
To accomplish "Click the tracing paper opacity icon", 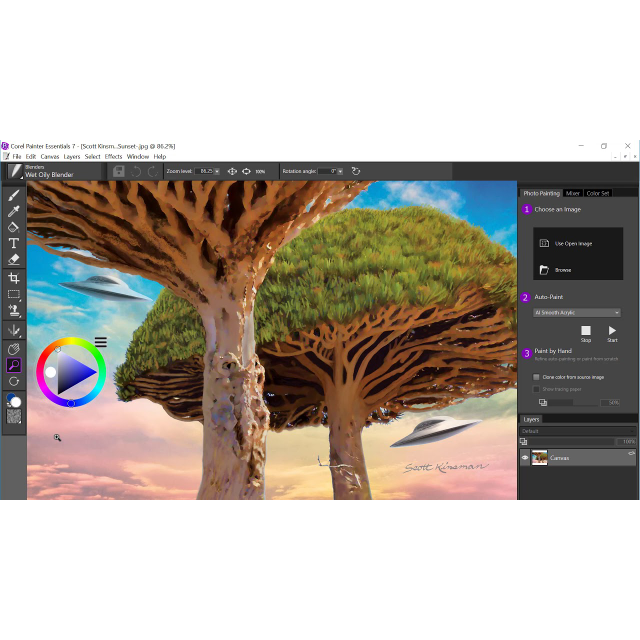I will click(542, 403).
